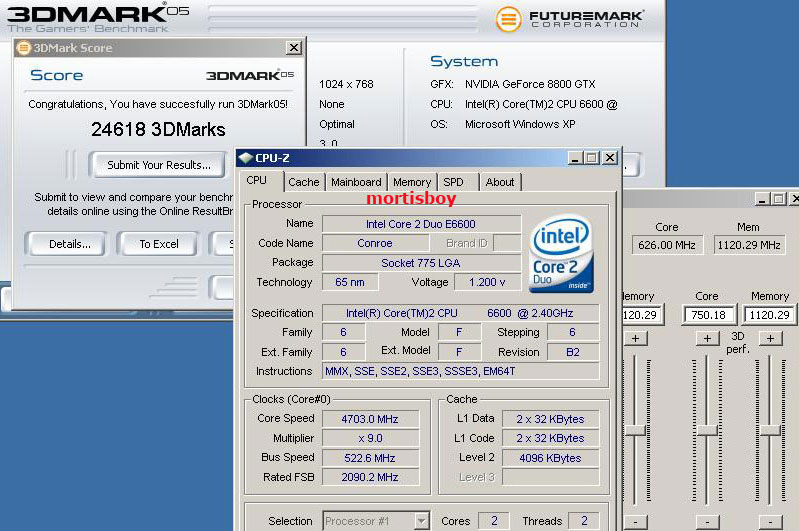Click the L1 Code 2 x 32 KBytes value
This screenshot has width=799, height=531.
coord(550,438)
